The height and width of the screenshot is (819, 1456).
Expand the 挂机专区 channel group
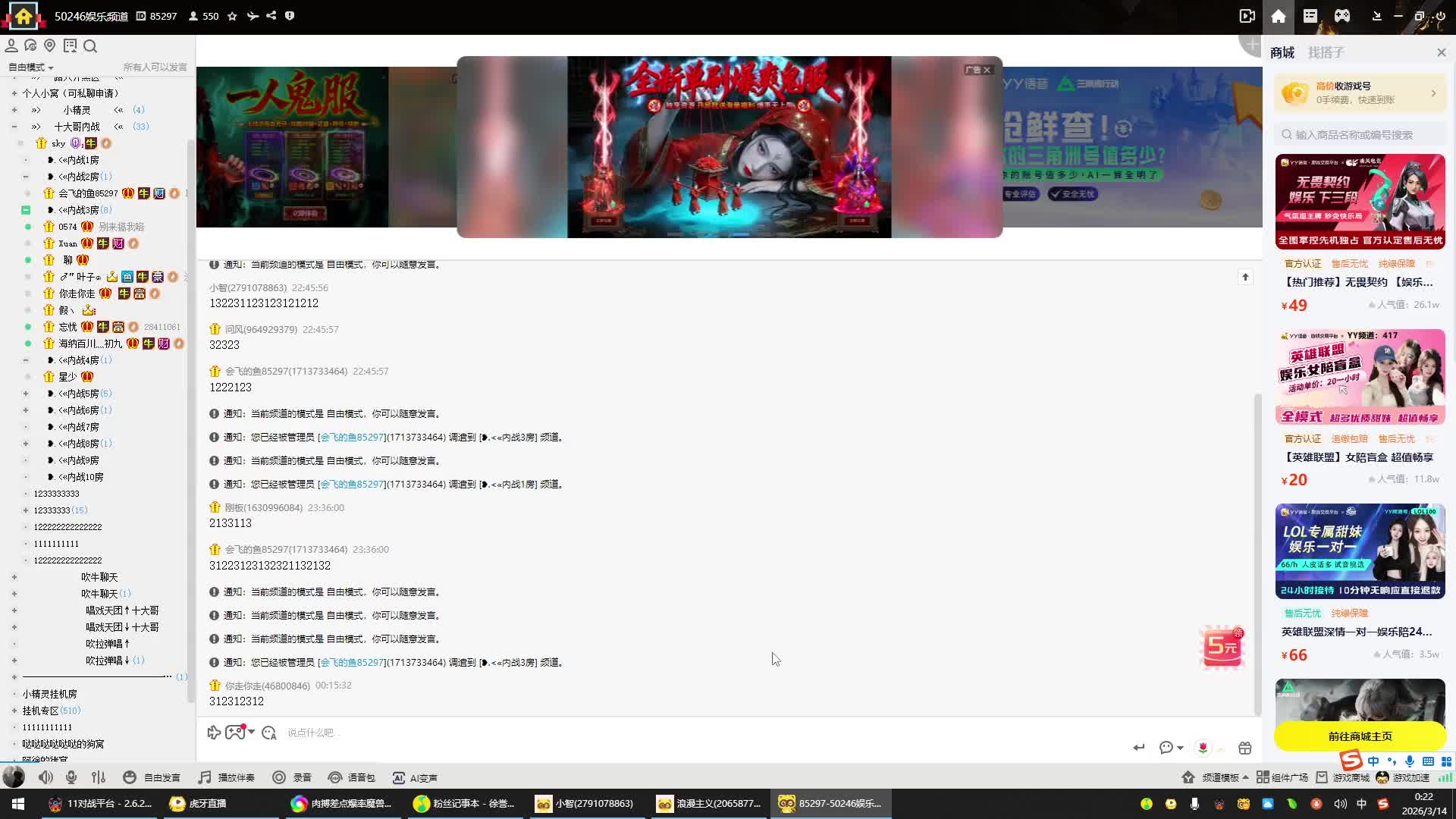click(x=14, y=711)
